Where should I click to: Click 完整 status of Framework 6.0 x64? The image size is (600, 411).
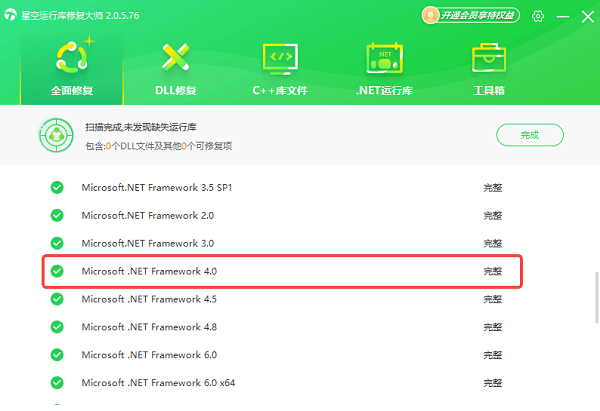(x=492, y=383)
